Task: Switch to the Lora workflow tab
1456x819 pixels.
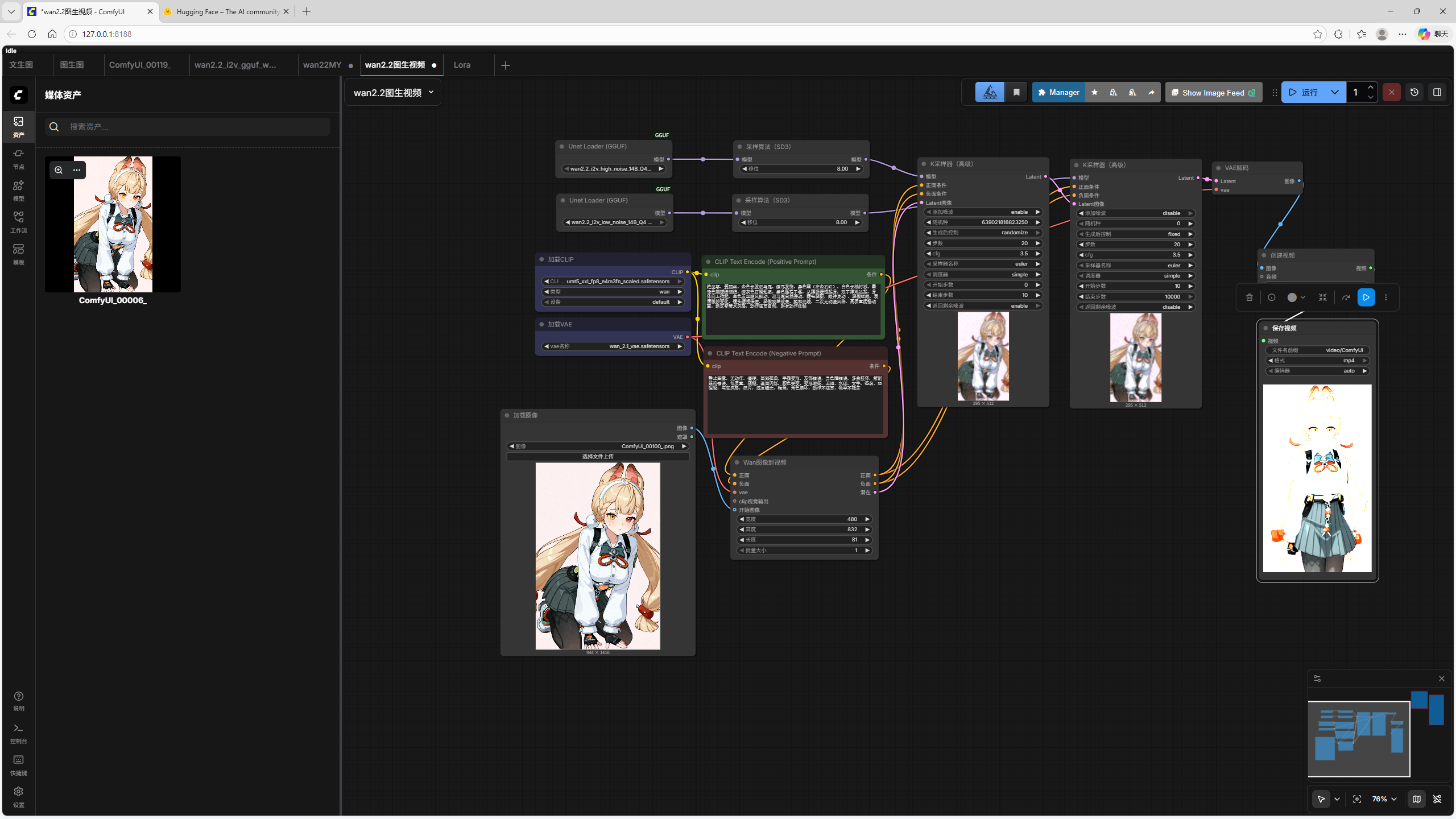Action: coord(462,65)
